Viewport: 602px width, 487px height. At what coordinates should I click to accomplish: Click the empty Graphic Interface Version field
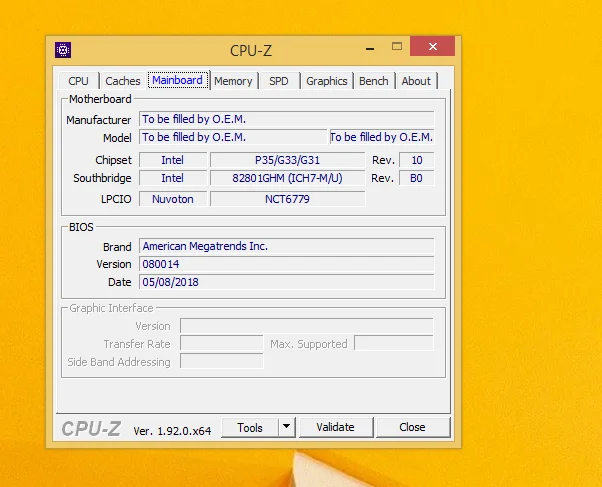point(307,326)
